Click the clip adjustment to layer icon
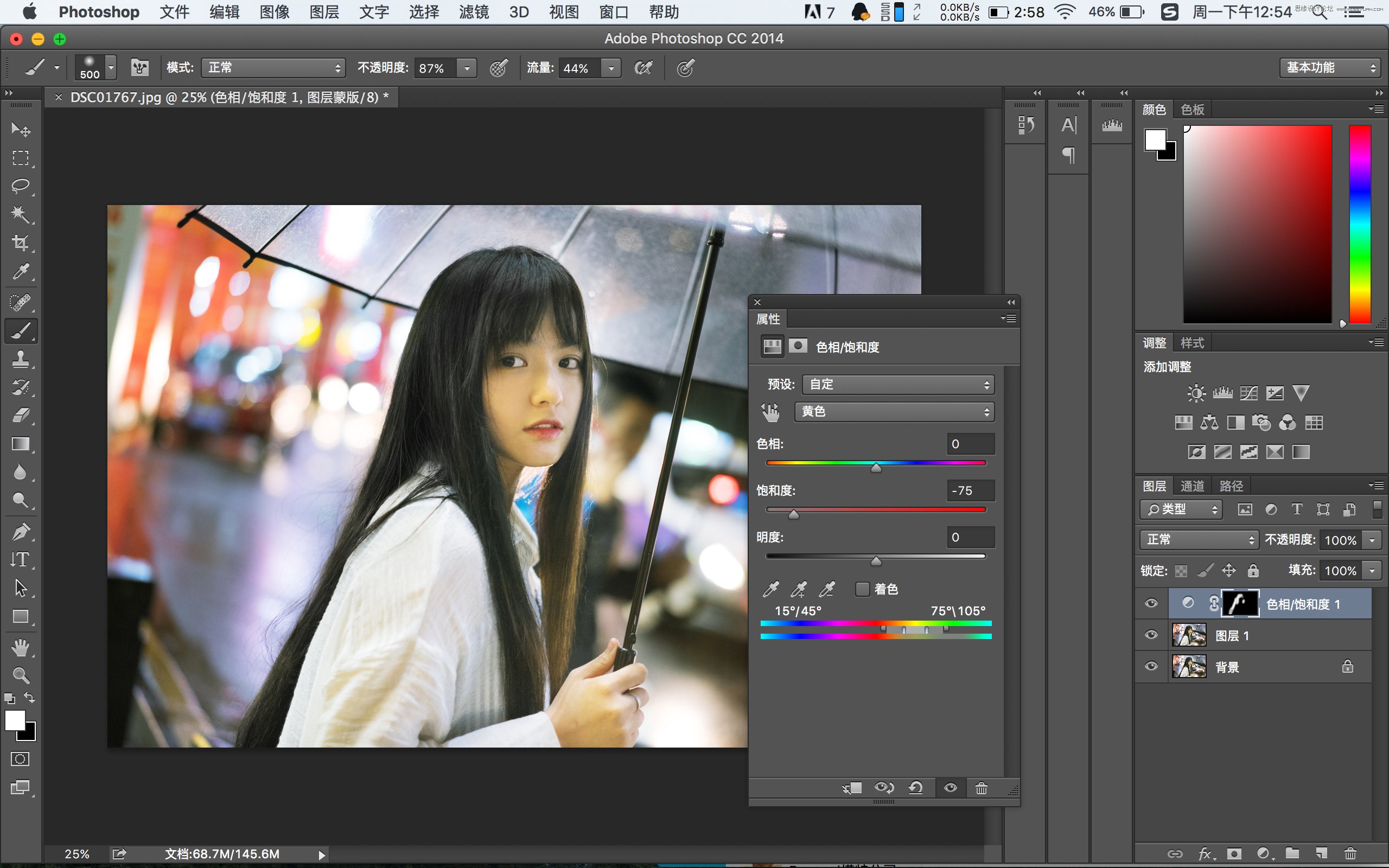The height and width of the screenshot is (868, 1389). (x=850, y=789)
